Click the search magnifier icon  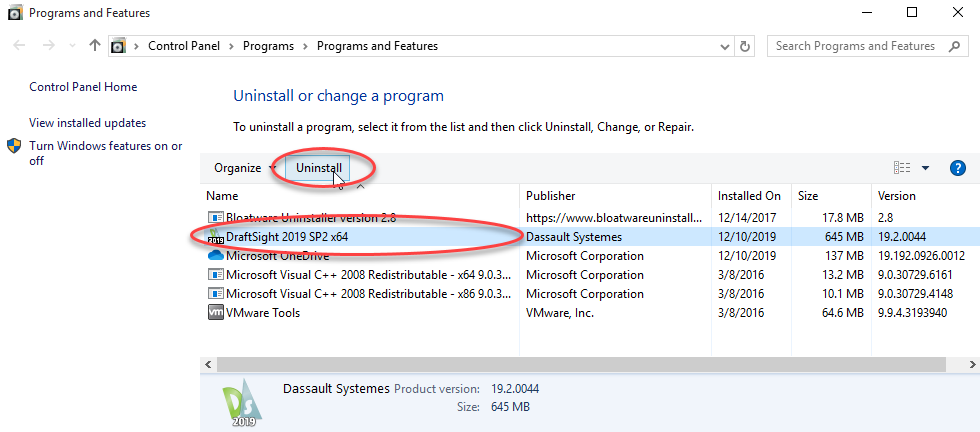954,46
